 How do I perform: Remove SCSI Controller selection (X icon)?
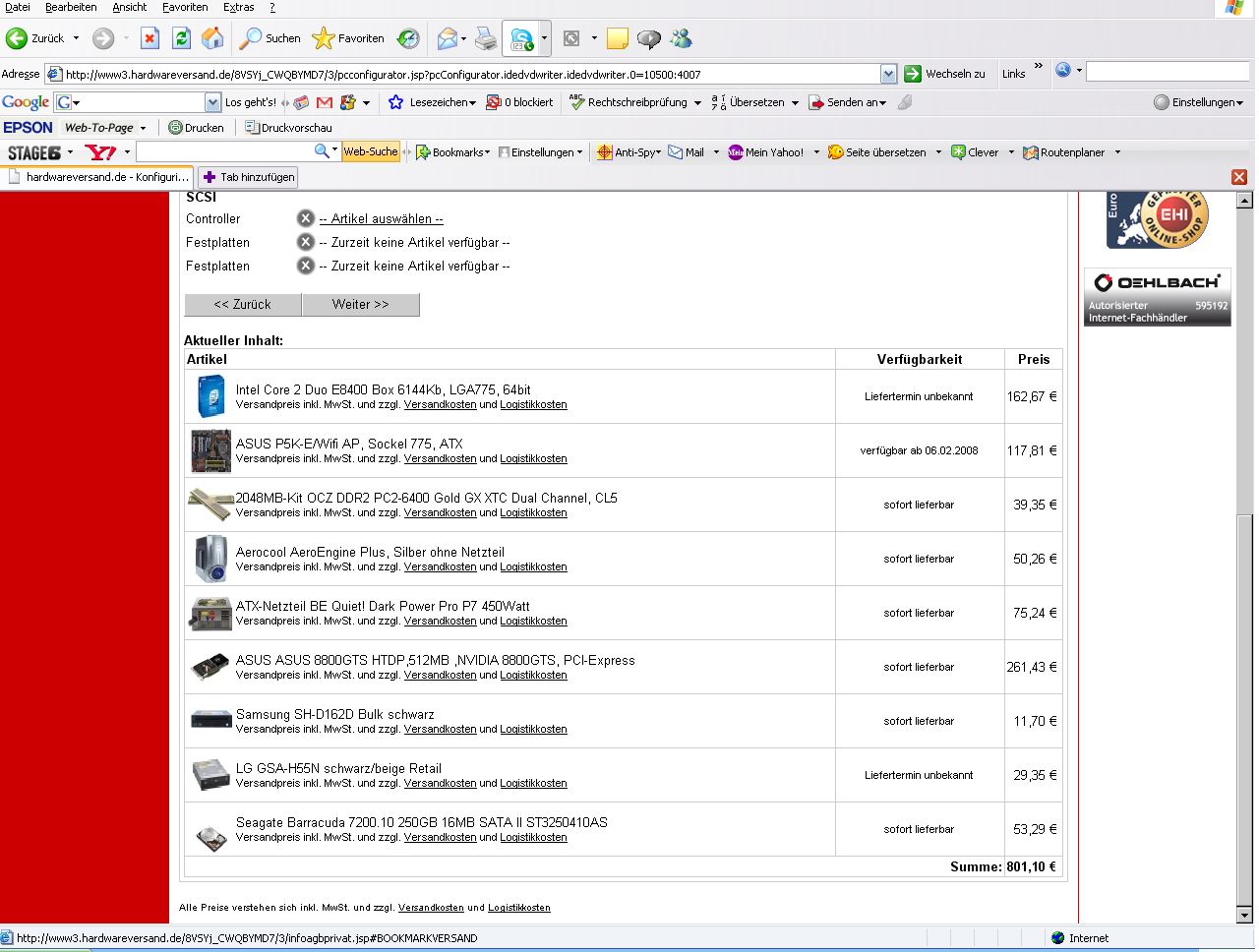coord(306,218)
